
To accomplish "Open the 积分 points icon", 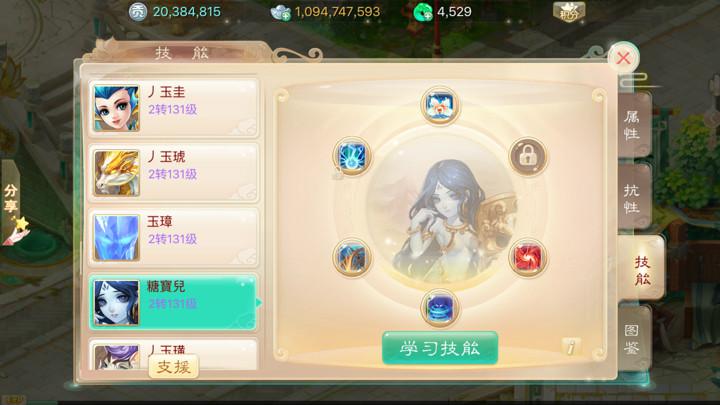I will point(569,12).
